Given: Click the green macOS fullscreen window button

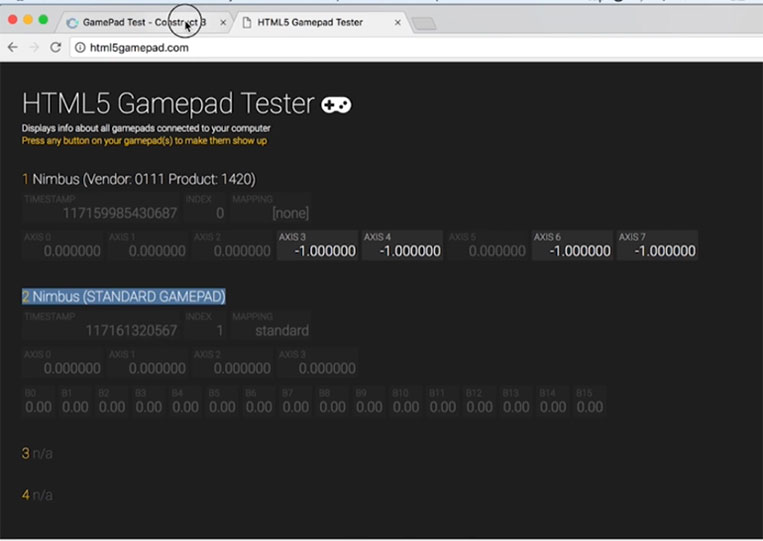Looking at the screenshot, I should point(43,19).
